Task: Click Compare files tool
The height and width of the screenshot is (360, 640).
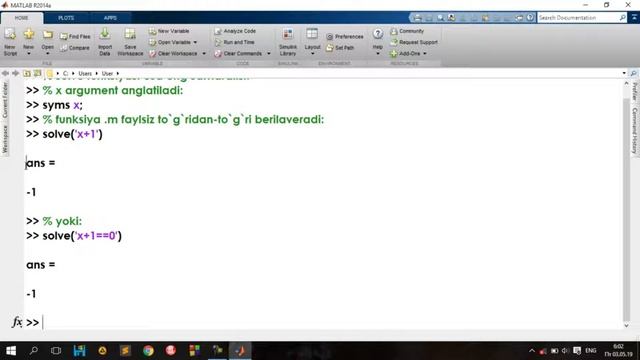Action: tap(75, 48)
